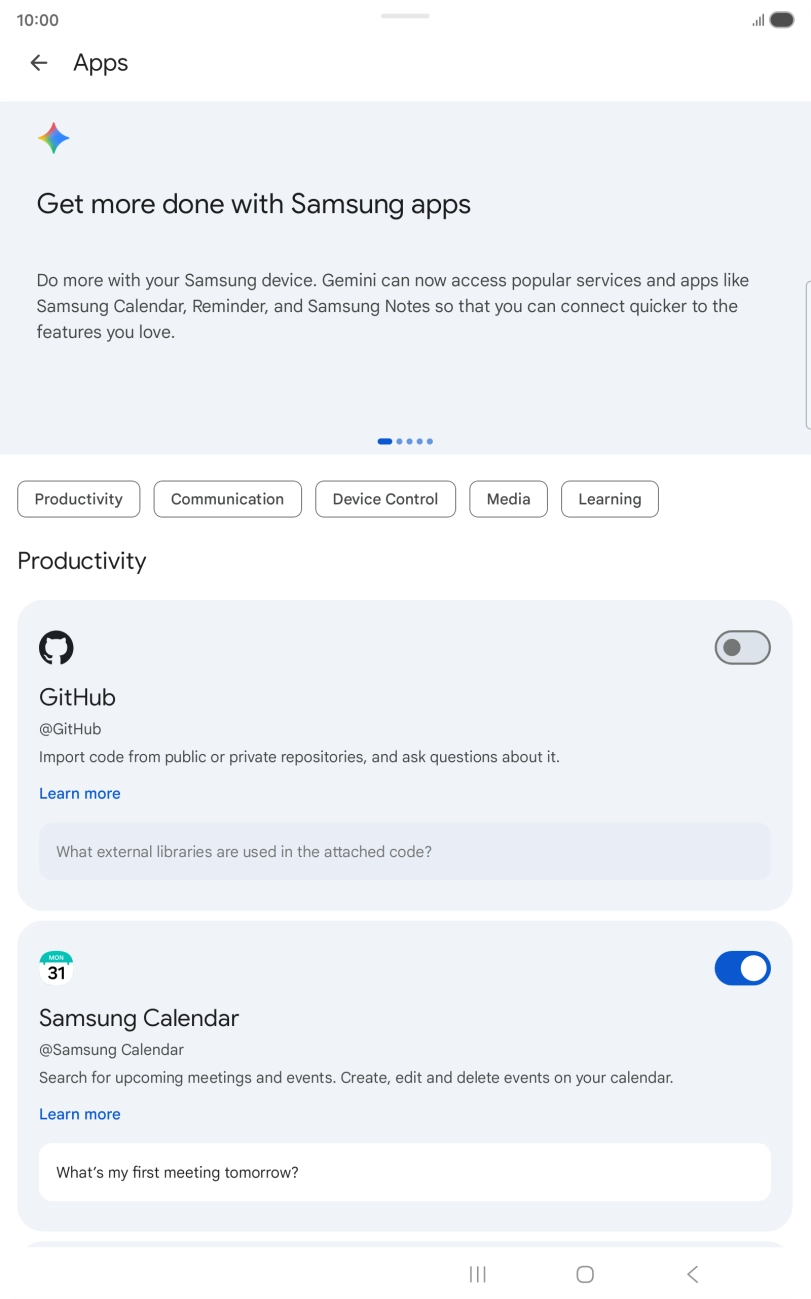Tap the Gemini sparkle icon
Viewport: 811px width, 1299px height.
pos(54,138)
